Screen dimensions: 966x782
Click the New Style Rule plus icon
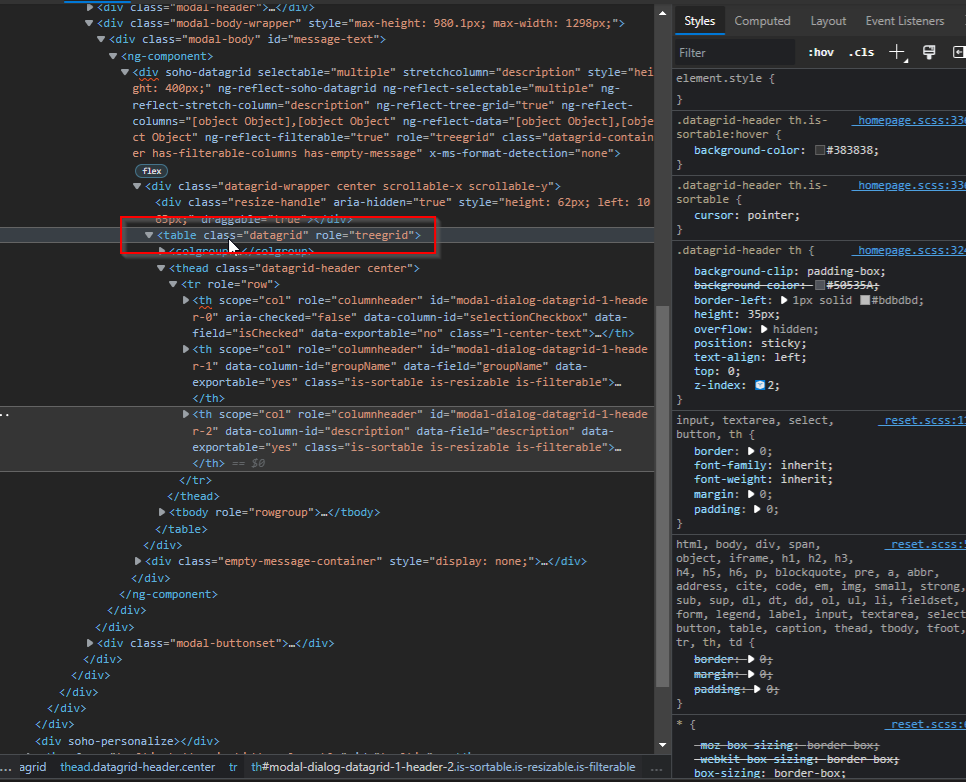click(x=898, y=52)
